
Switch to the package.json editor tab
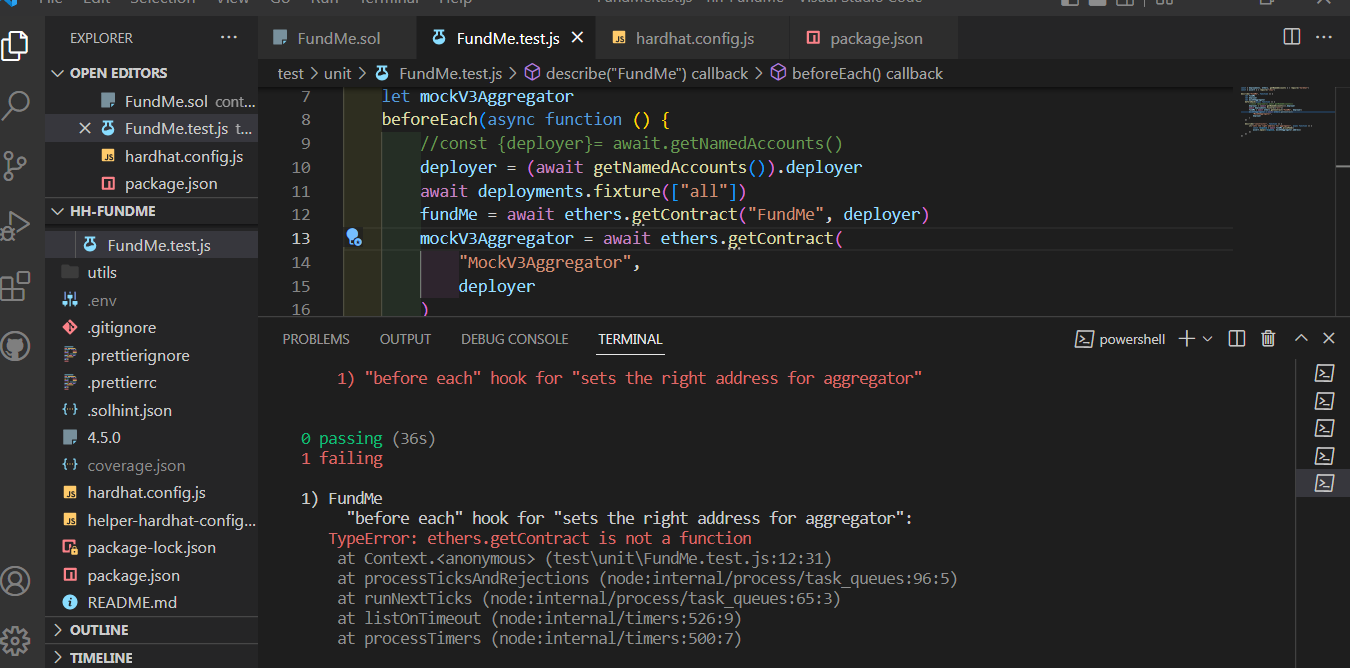(875, 39)
